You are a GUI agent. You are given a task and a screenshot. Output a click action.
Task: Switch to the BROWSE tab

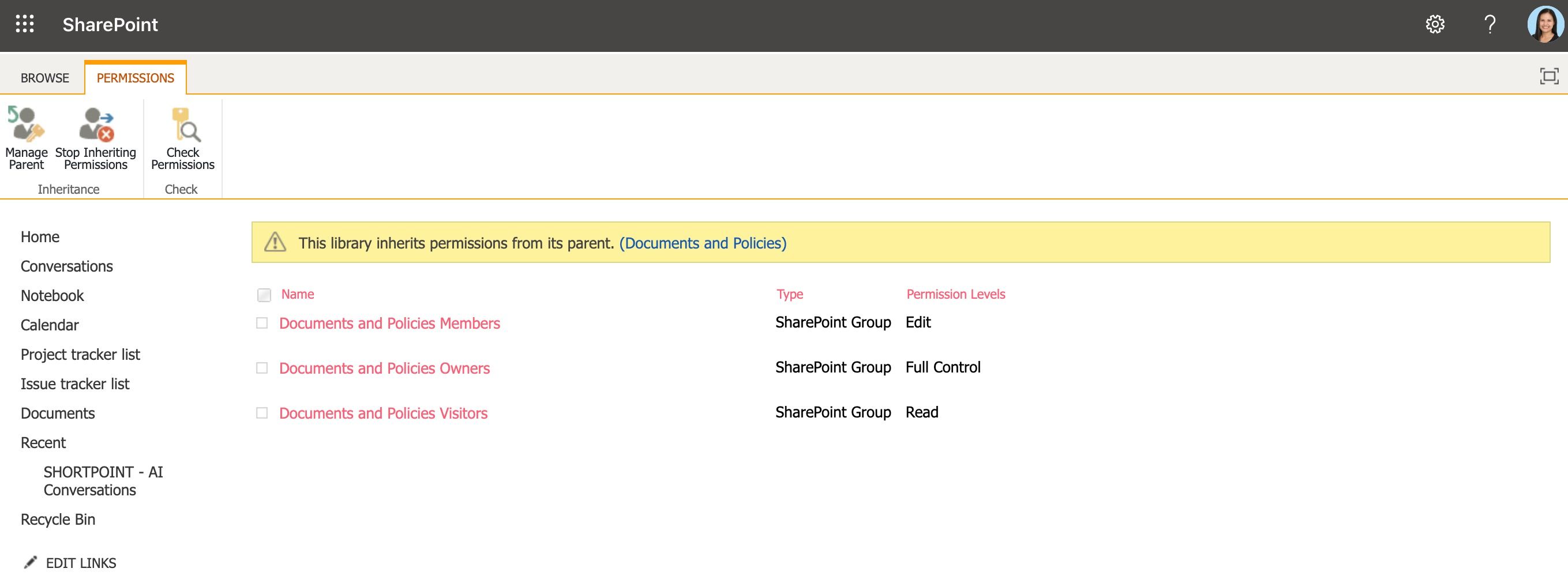click(x=45, y=78)
